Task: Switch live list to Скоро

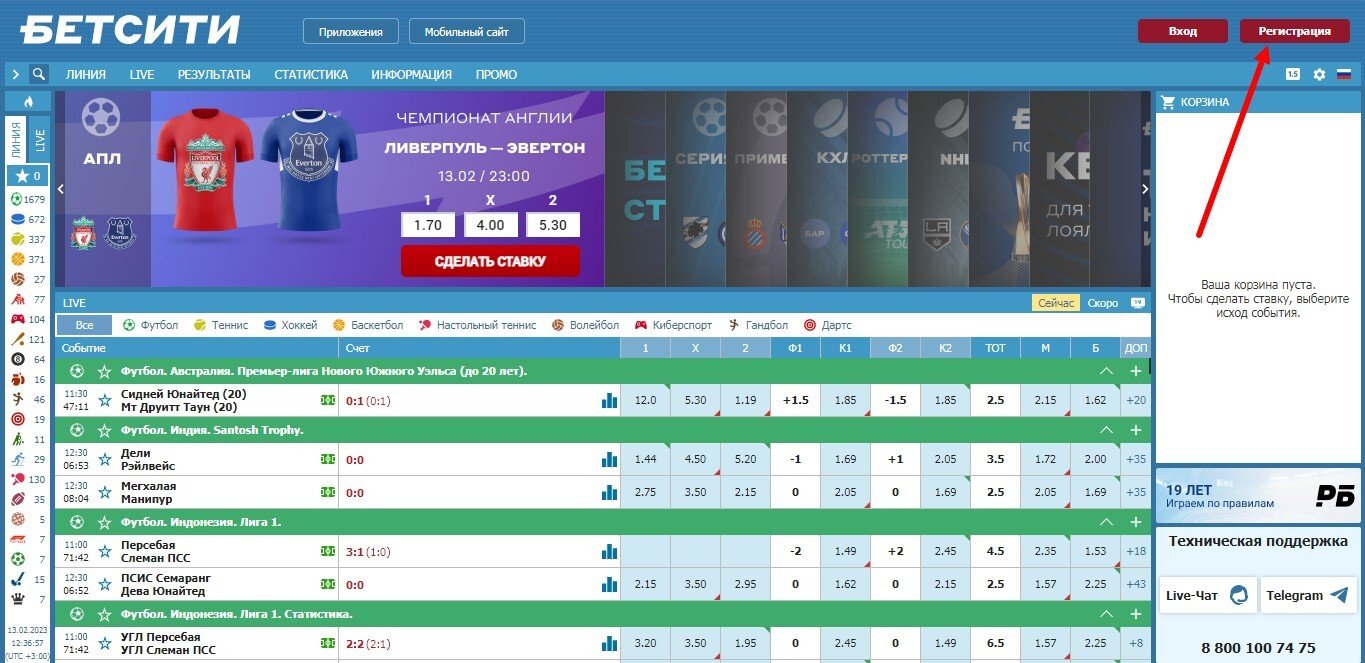Action: (x=1103, y=303)
